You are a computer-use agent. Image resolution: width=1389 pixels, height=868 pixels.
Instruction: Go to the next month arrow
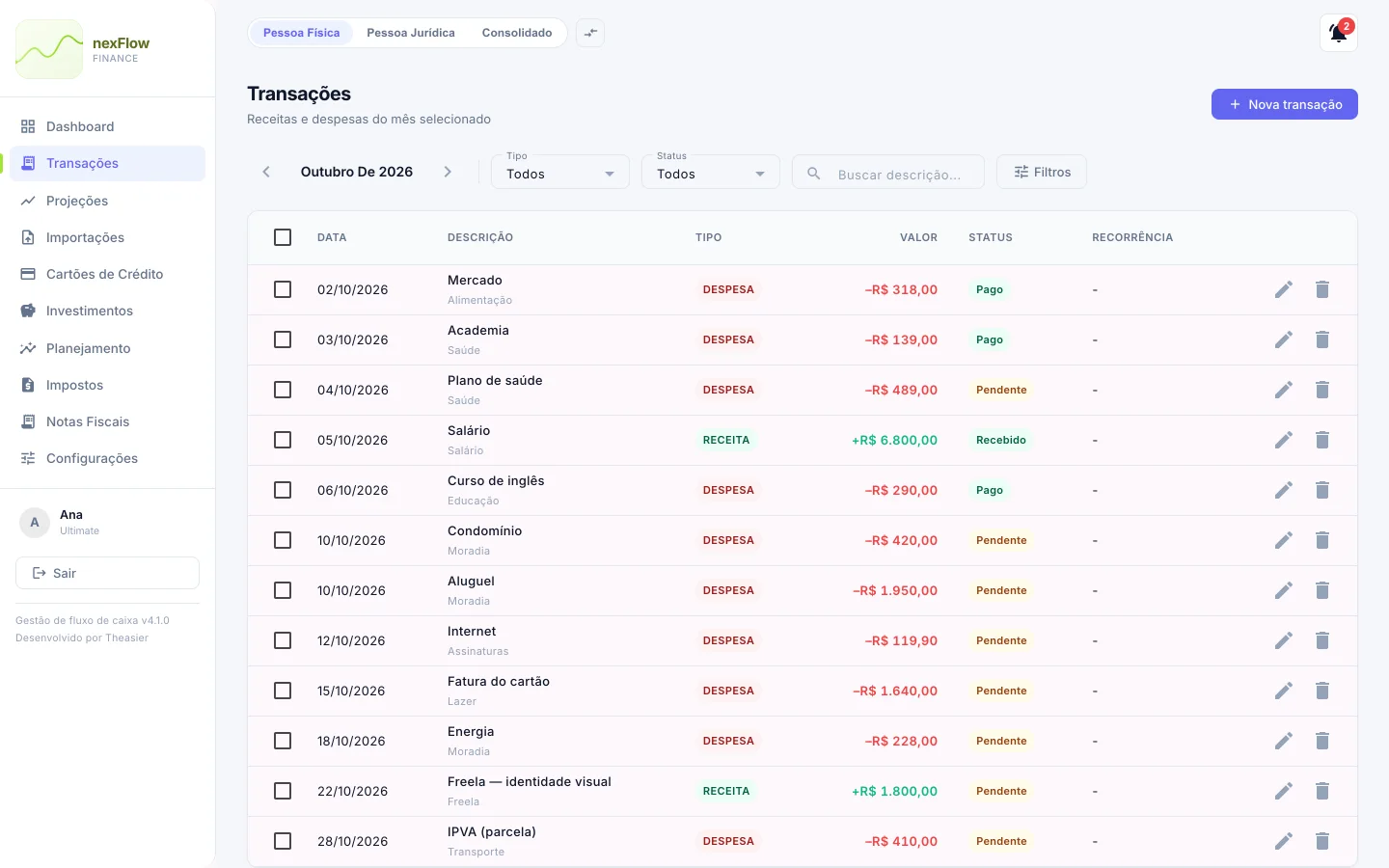pyautogui.click(x=448, y=172)
